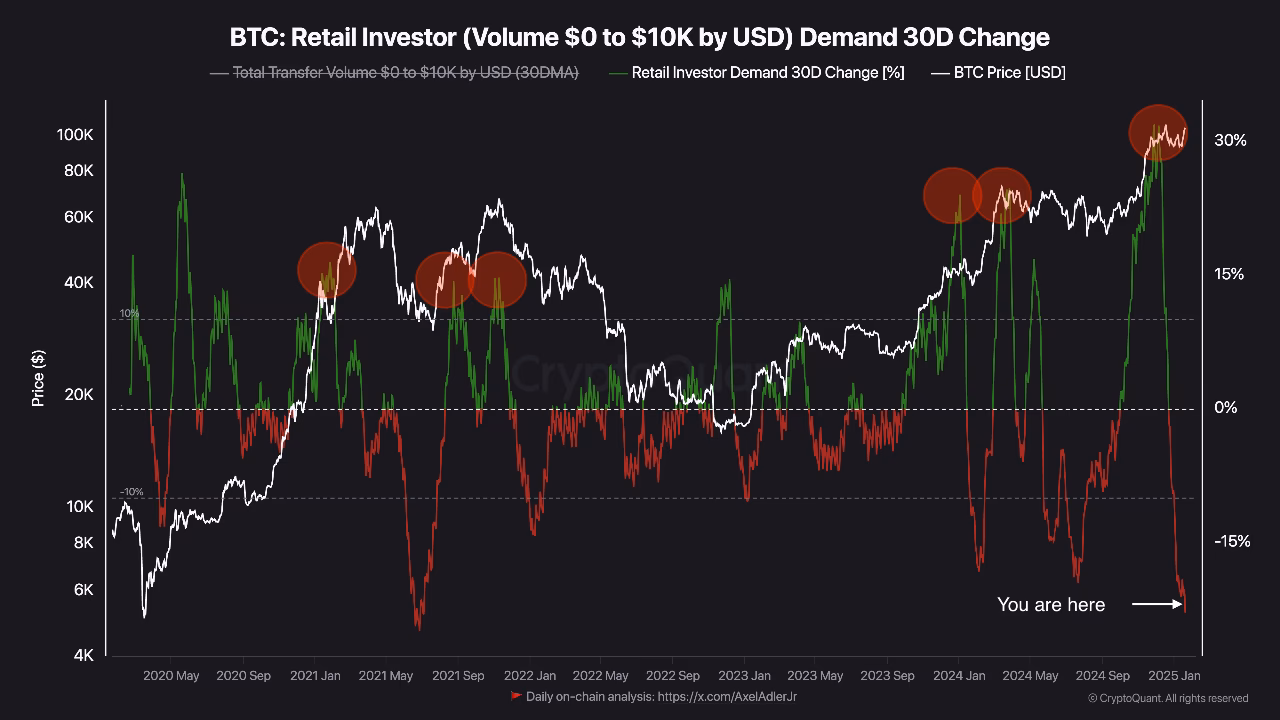Click the red circle marker above 2024 Jan

pos(952,195)
